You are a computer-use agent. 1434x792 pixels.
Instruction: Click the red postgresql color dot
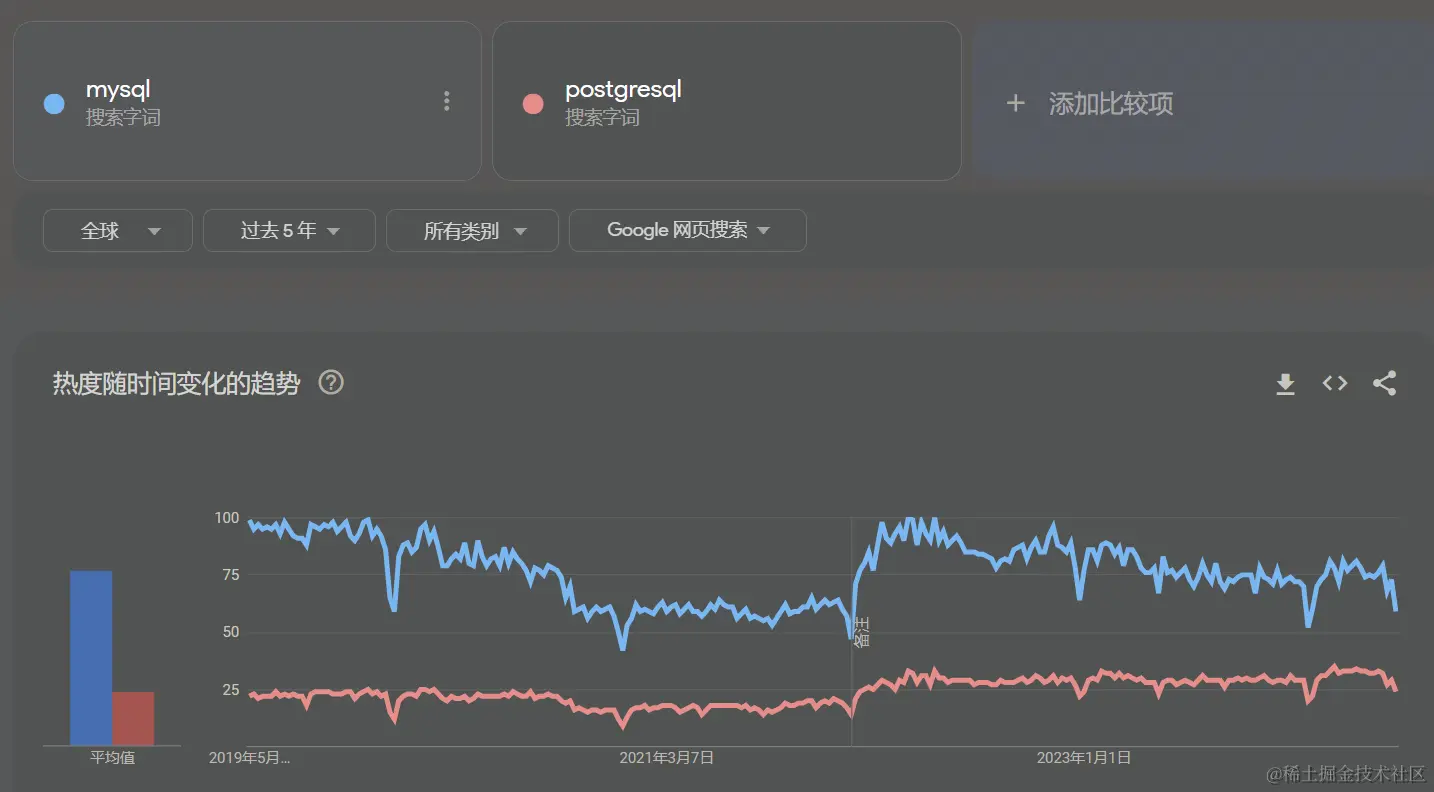[x=533, y=104]
